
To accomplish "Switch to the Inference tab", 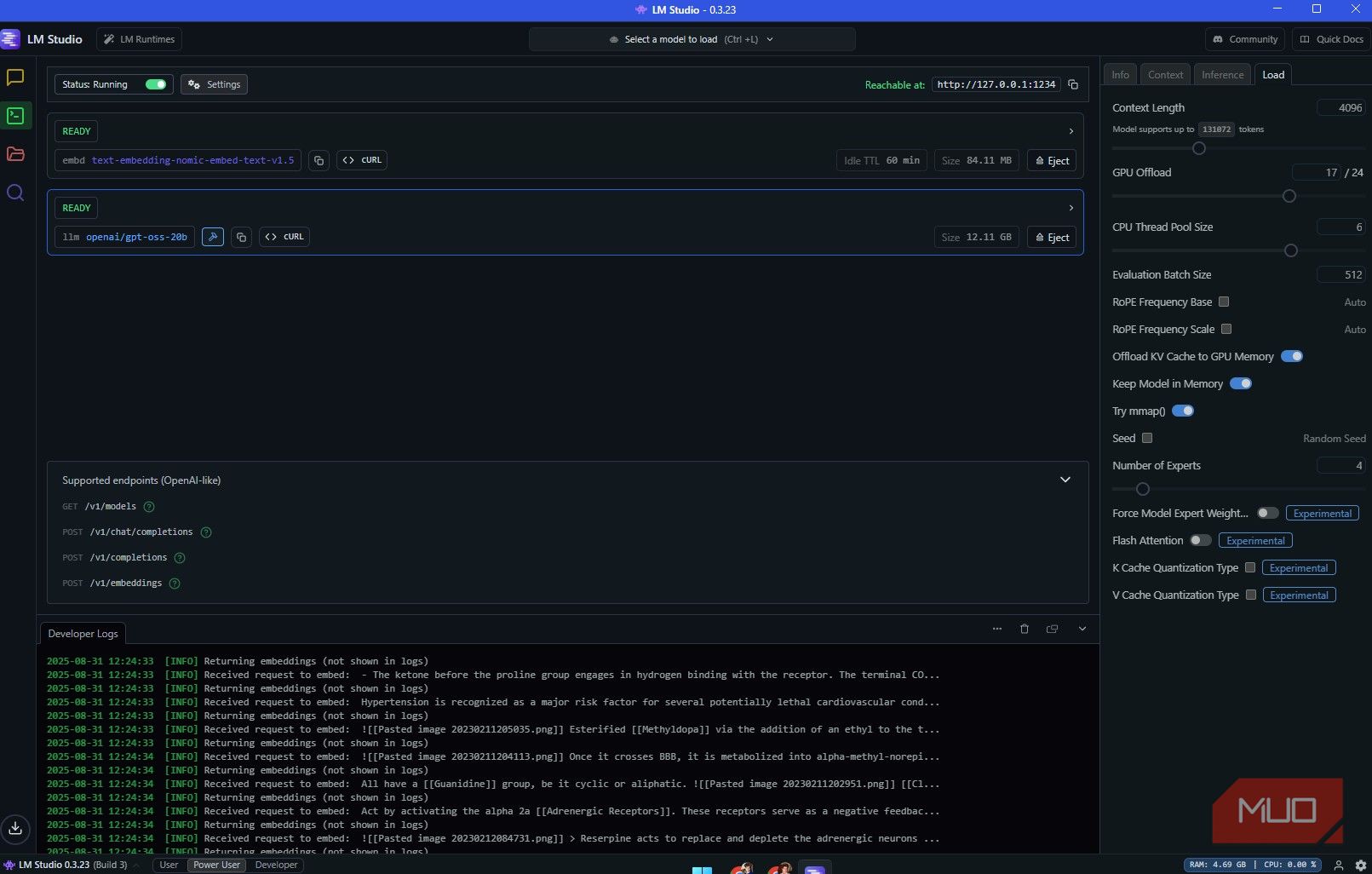I will (1222, 75).
